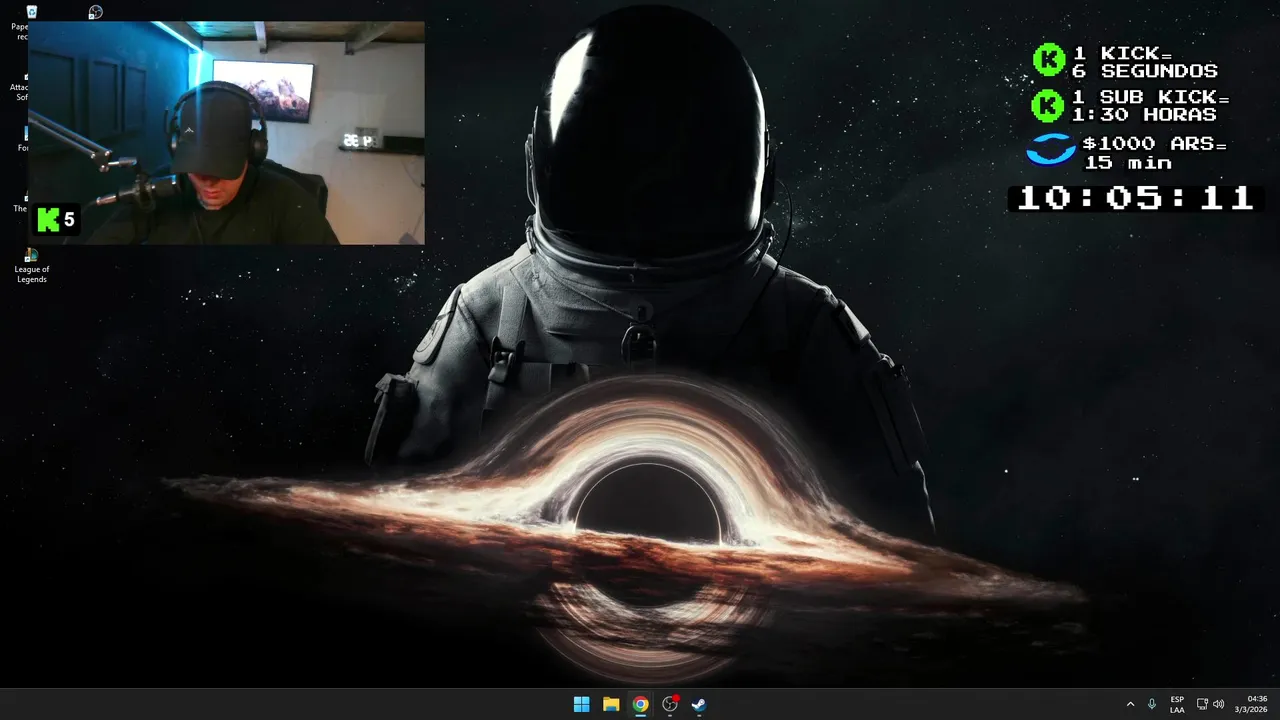Select the OBS desktop shortcut icon
1280x720 pixels.
click(x=95, y=12)
